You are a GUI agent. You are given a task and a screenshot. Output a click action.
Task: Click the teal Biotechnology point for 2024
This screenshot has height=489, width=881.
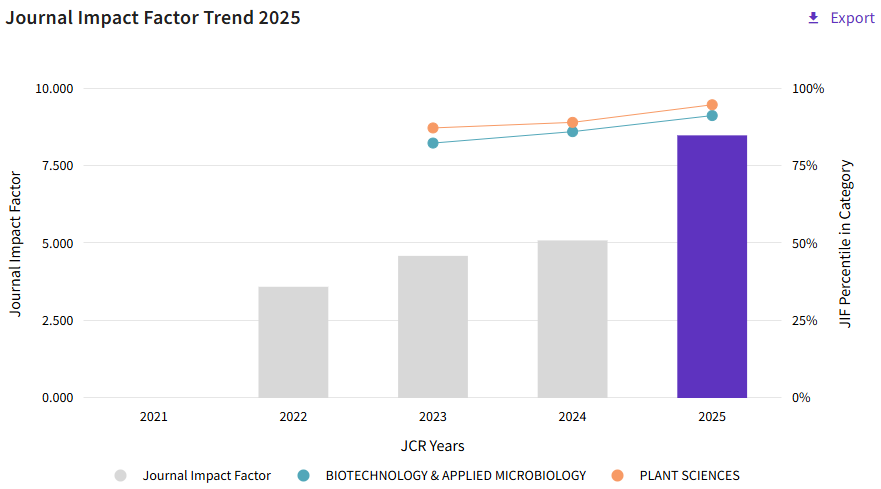coord(573,132)
